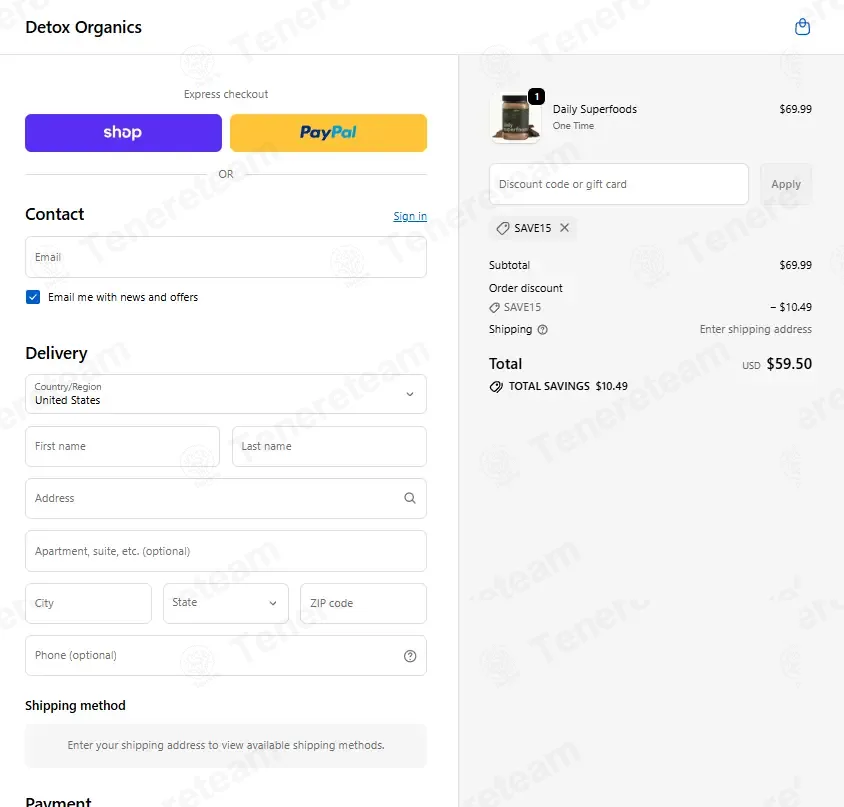Screen dimensions: 844x807
Task: Pay with Shop Pay express button
Action: (x=123, y=132)
